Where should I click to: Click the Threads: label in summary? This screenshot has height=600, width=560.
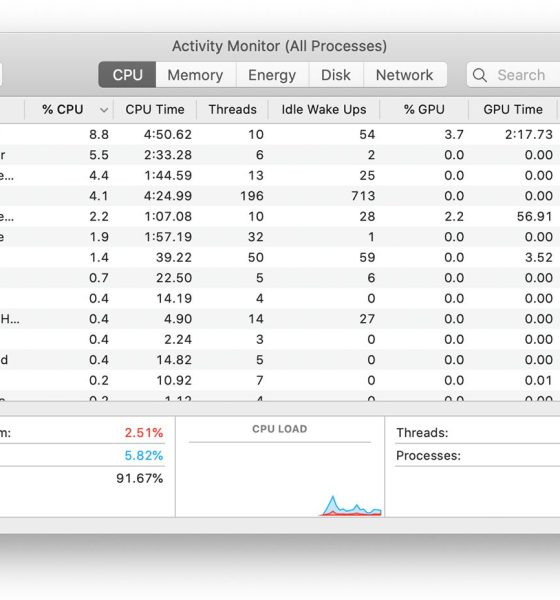pos(422,433)
